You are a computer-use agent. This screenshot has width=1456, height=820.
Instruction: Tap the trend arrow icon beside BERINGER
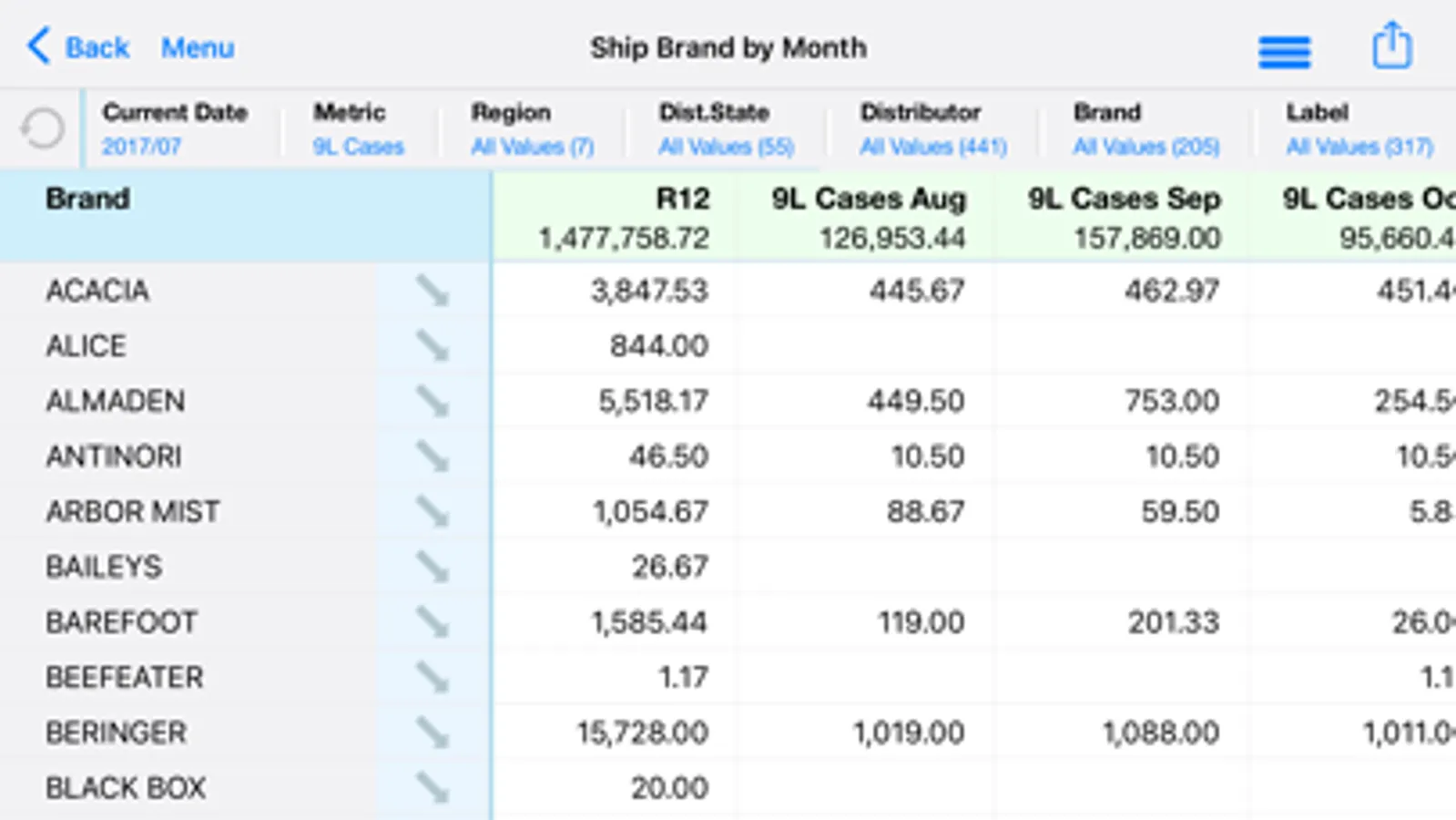(x=433, y=733)
